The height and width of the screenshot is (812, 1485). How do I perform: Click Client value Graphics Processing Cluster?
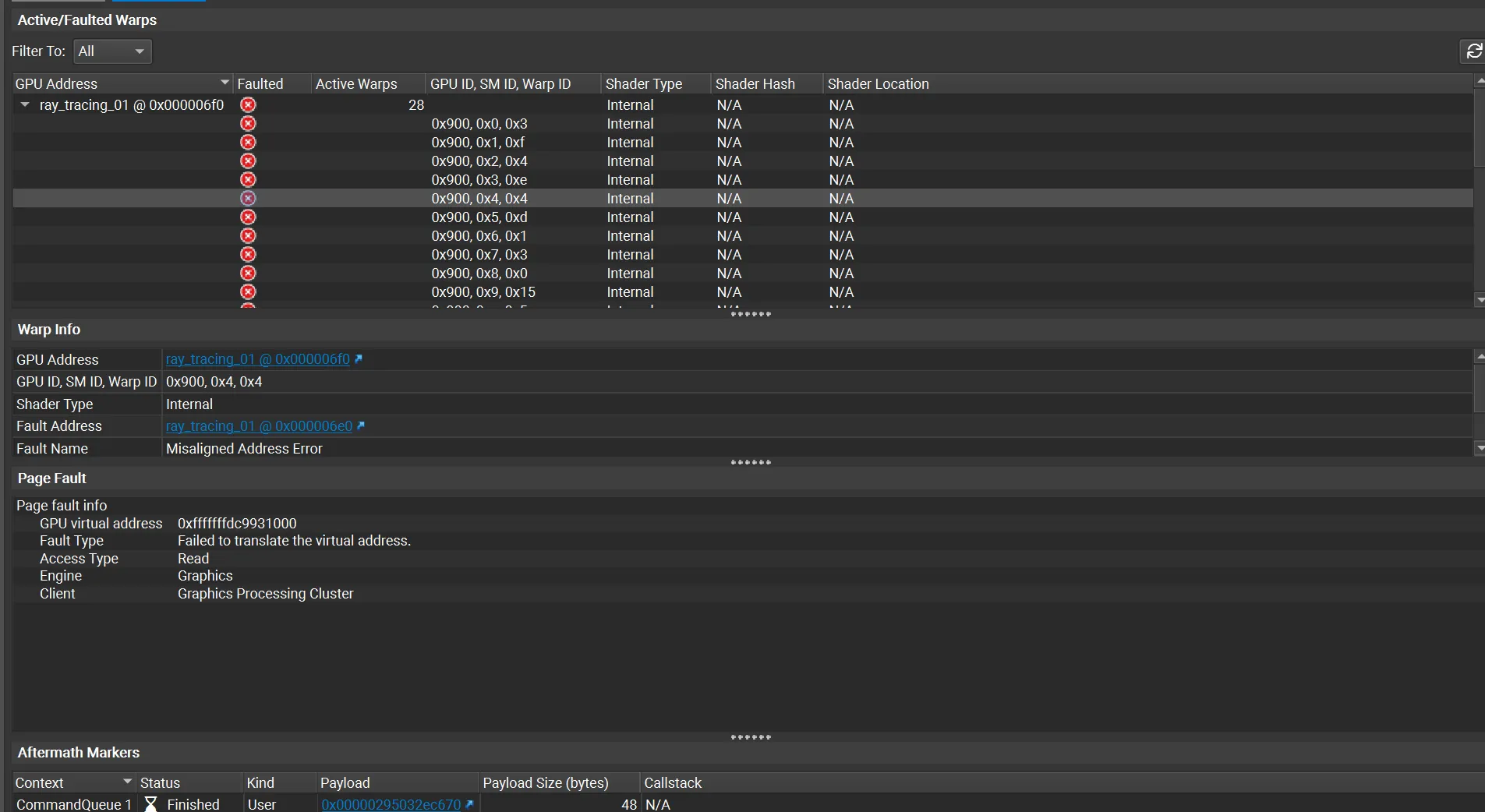(x=265, y=594)
